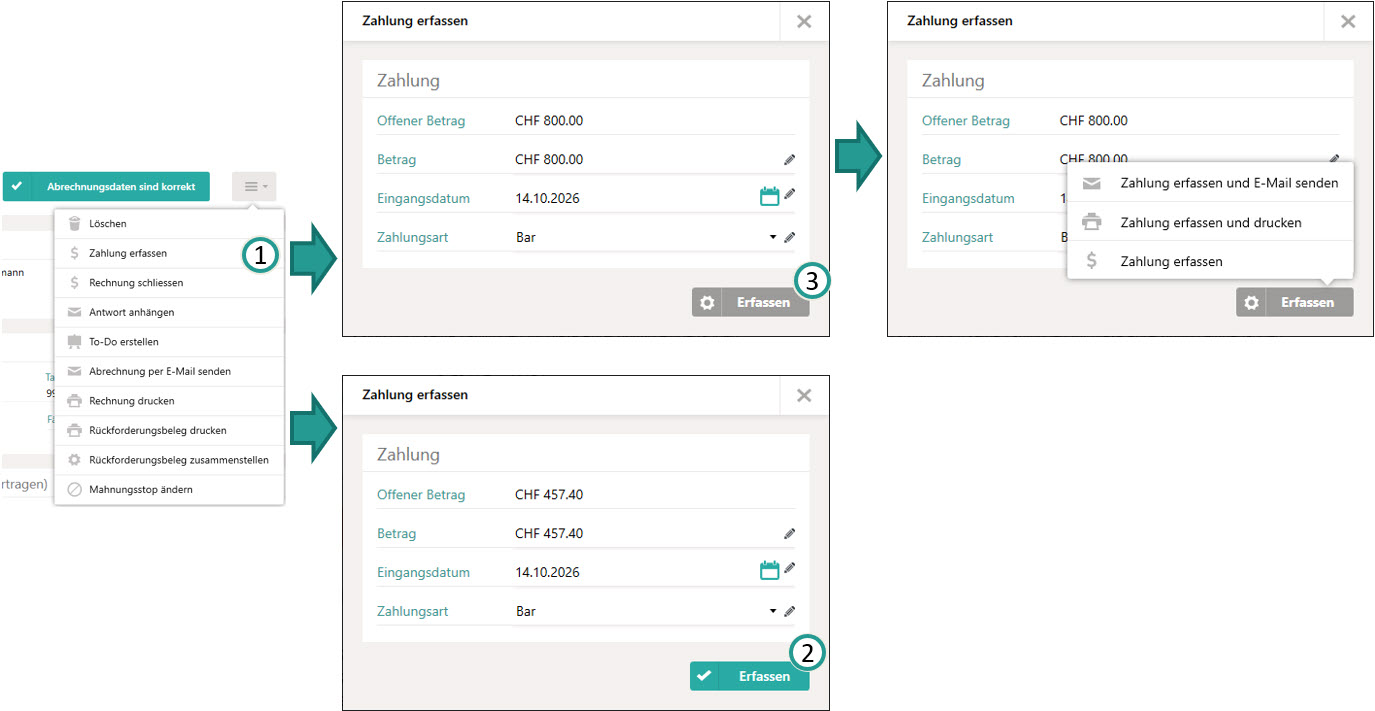Click Betrag field showing CHF 457.40
Screen dimensions: 1375x711
655,533
